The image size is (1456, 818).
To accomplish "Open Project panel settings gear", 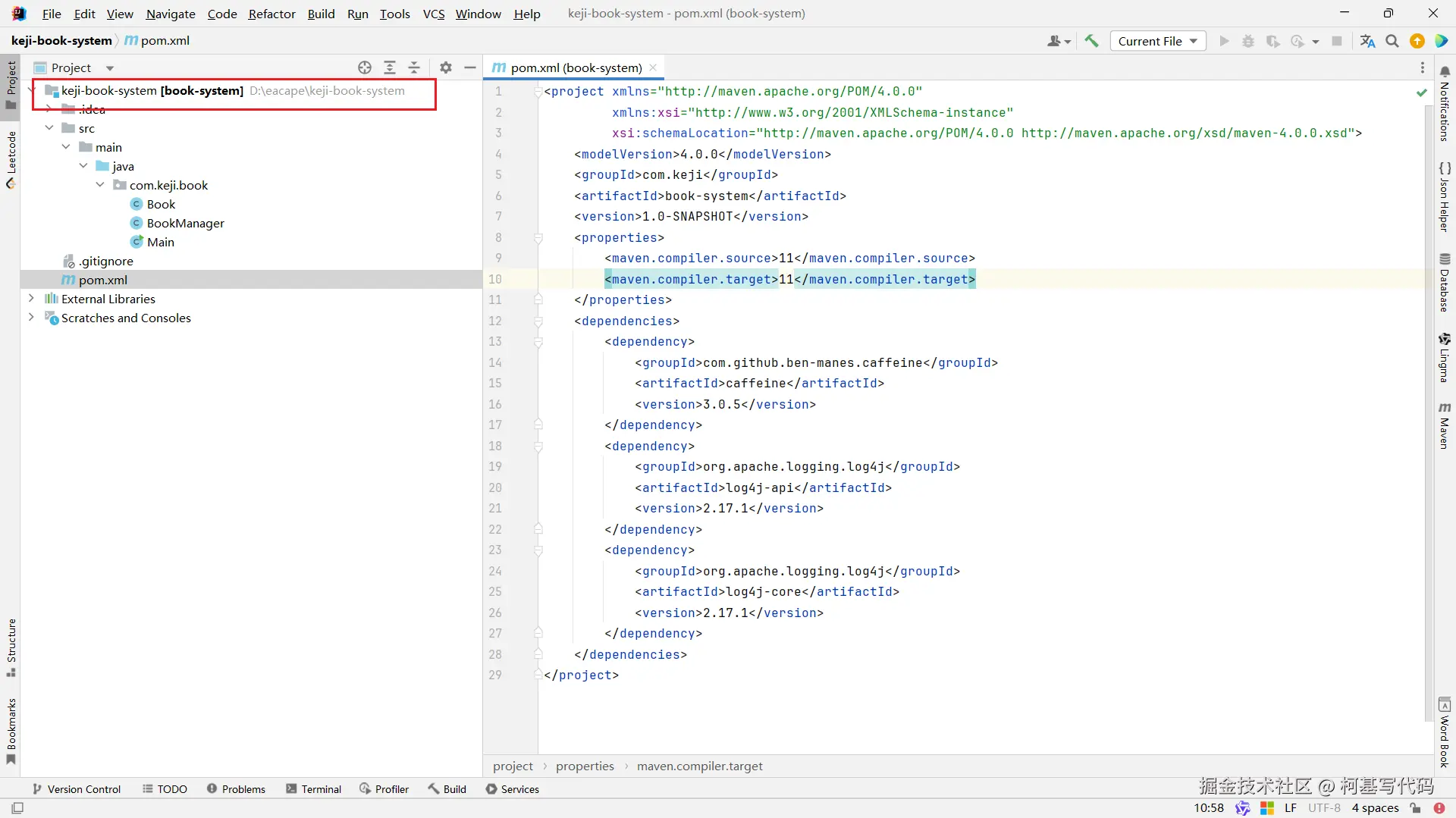I will pos(446,67).
